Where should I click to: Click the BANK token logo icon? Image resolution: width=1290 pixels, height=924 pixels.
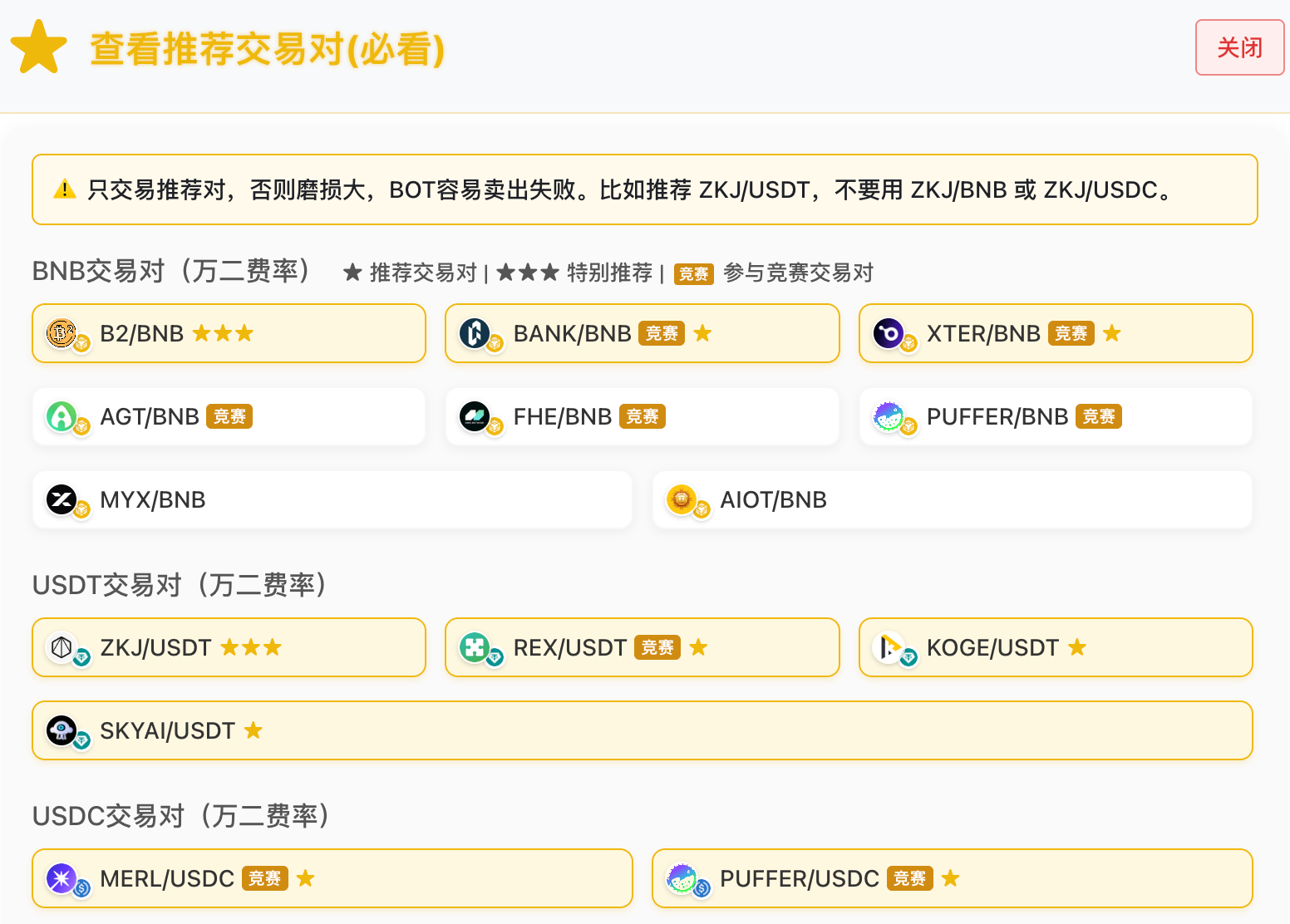coord(475,333)
